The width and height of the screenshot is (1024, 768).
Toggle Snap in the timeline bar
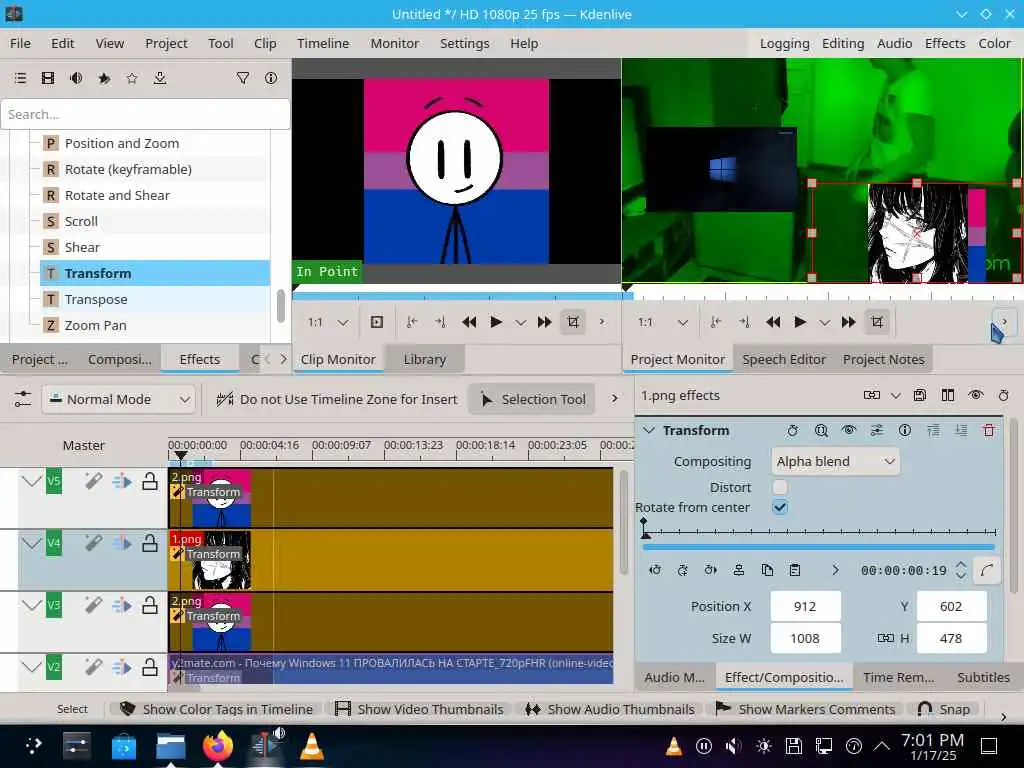point(944,709)
